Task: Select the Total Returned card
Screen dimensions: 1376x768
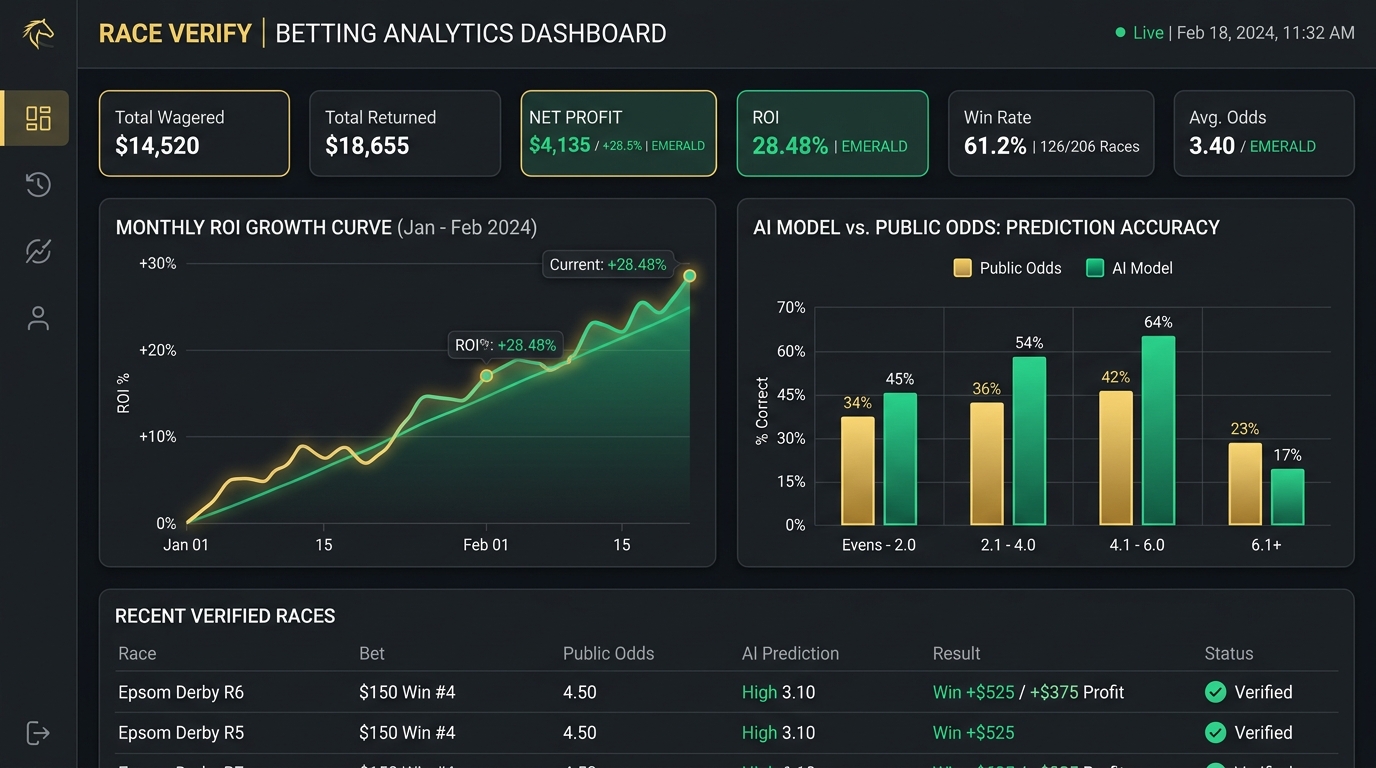Action: point(405,133)
